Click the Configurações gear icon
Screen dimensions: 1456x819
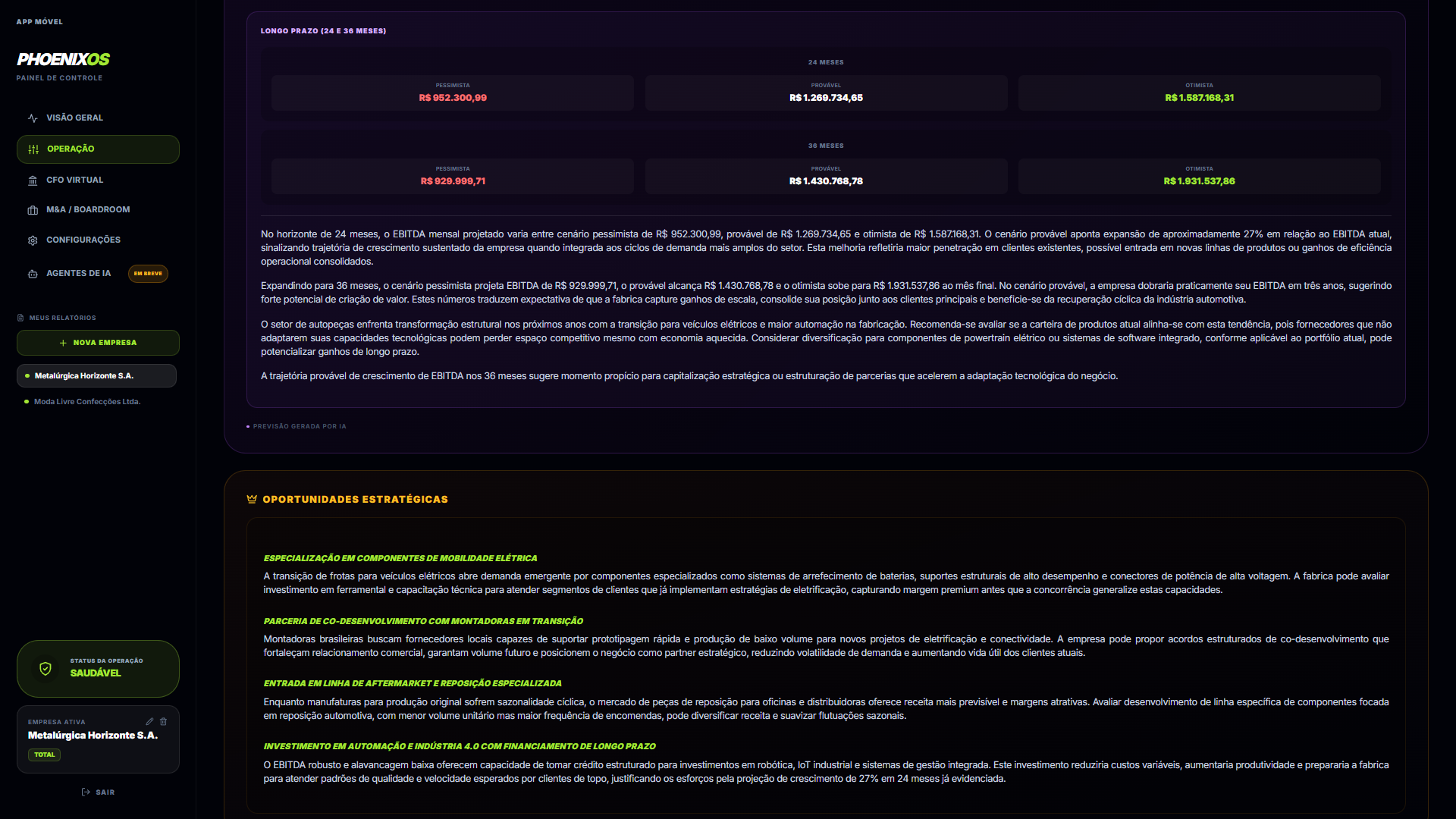pos(33,240)
